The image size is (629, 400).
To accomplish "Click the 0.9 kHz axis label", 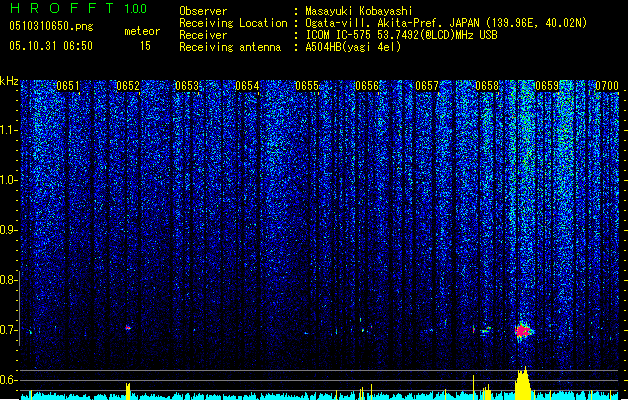I will 8,230.
